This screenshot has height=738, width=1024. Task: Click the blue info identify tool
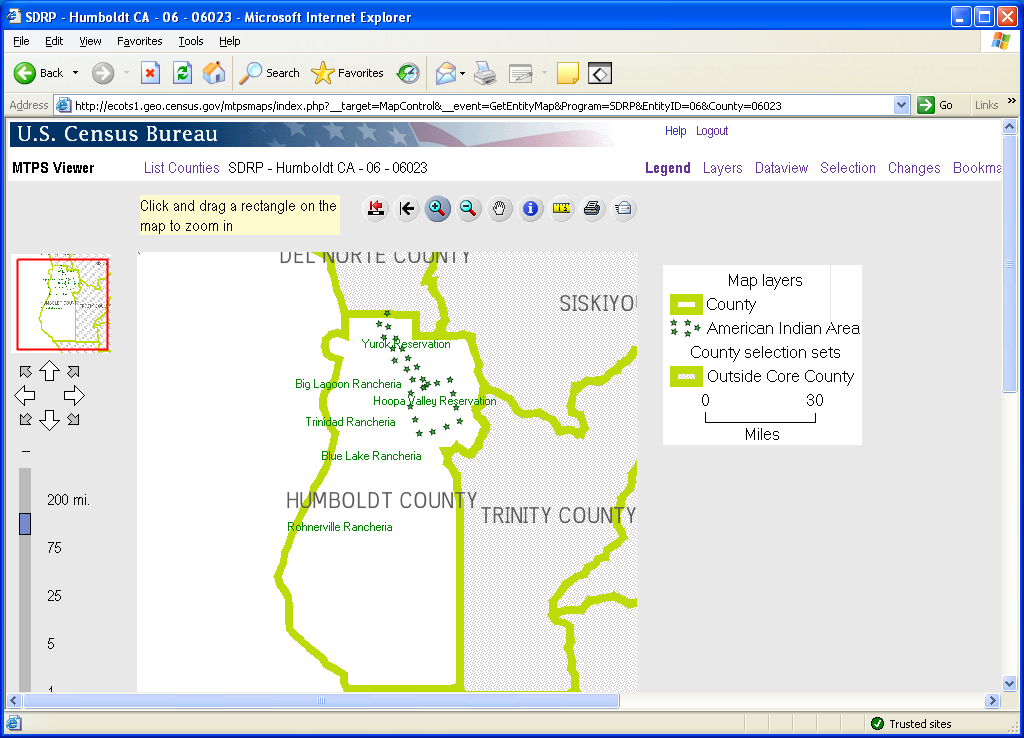click(530, 208)
